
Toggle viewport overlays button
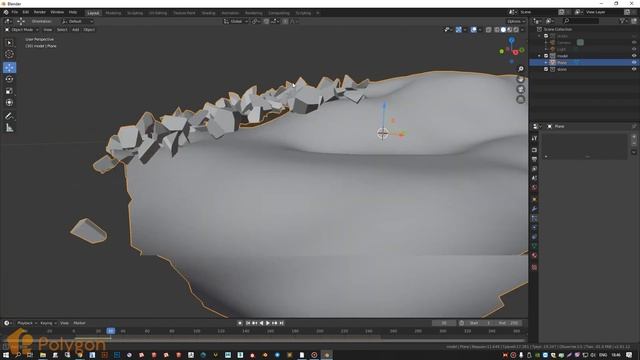473,30
